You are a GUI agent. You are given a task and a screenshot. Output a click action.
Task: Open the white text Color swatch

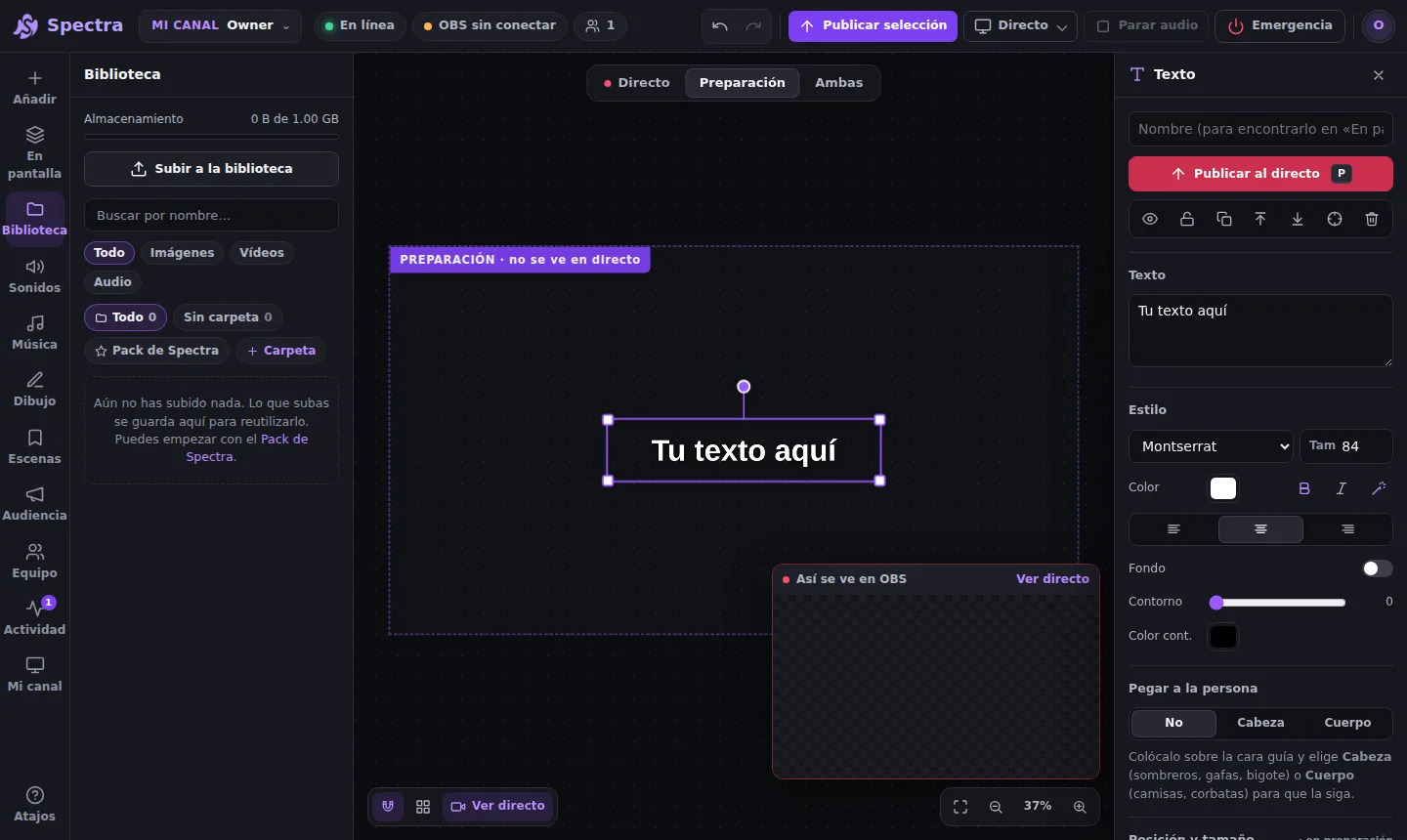click(1223, 488)
